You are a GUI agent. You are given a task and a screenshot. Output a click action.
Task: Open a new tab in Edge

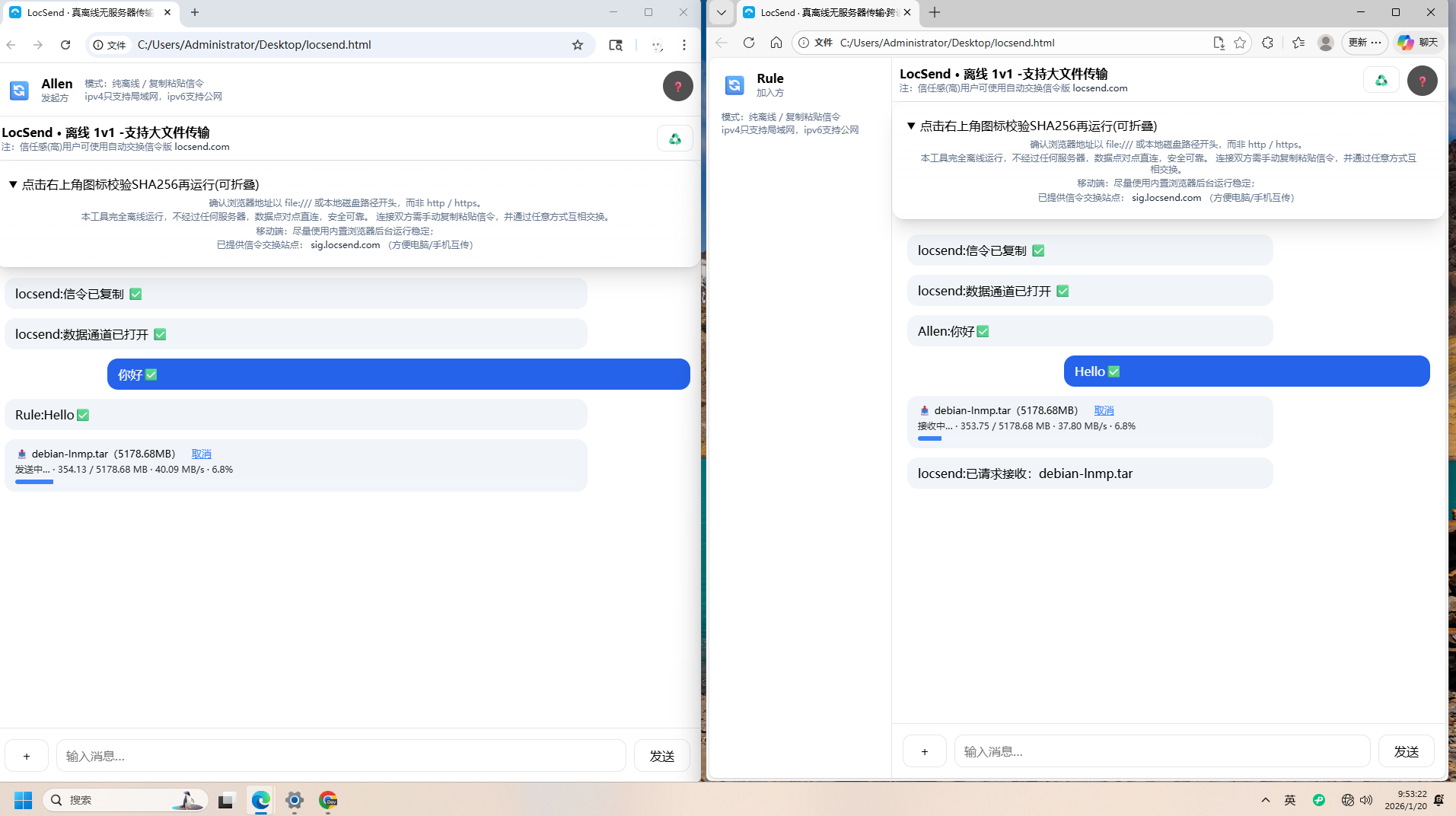click(935, 12)
